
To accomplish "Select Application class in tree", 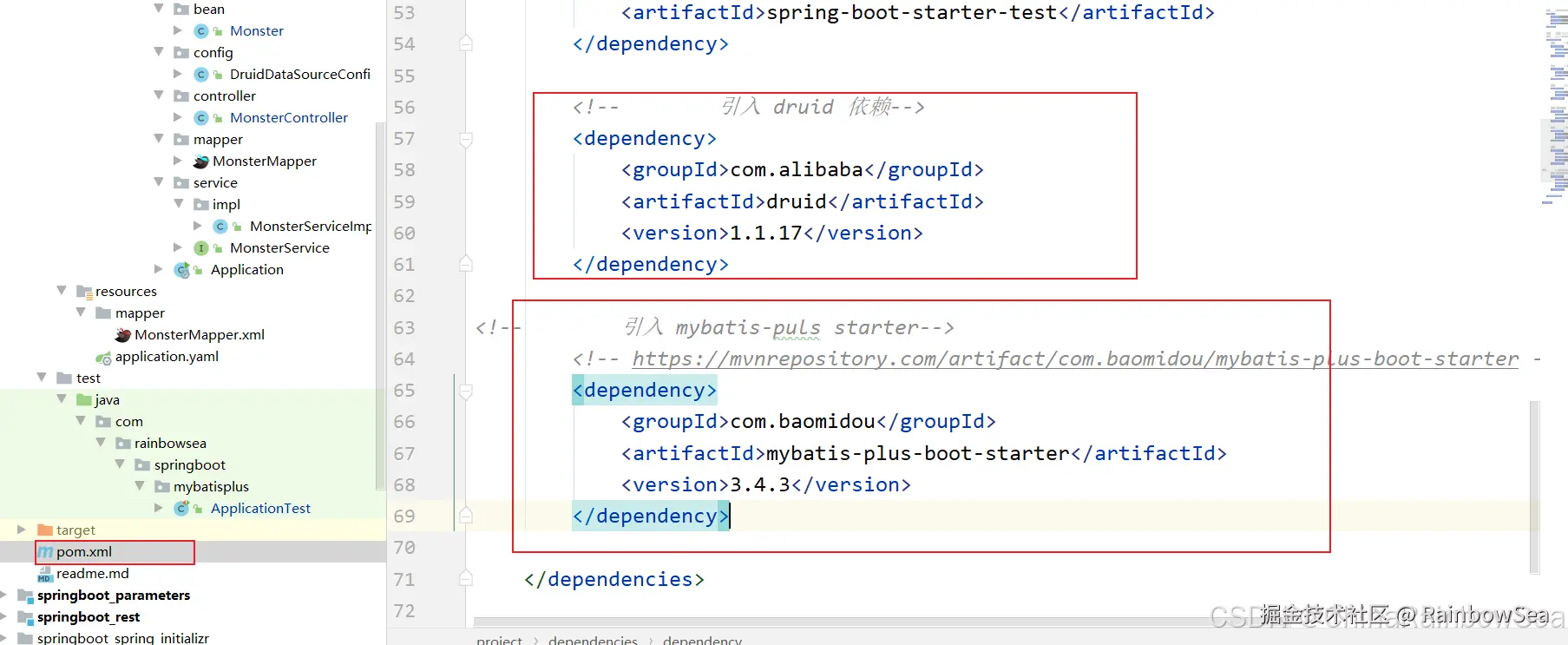I will pyautogui.click(x=247, y=269).
